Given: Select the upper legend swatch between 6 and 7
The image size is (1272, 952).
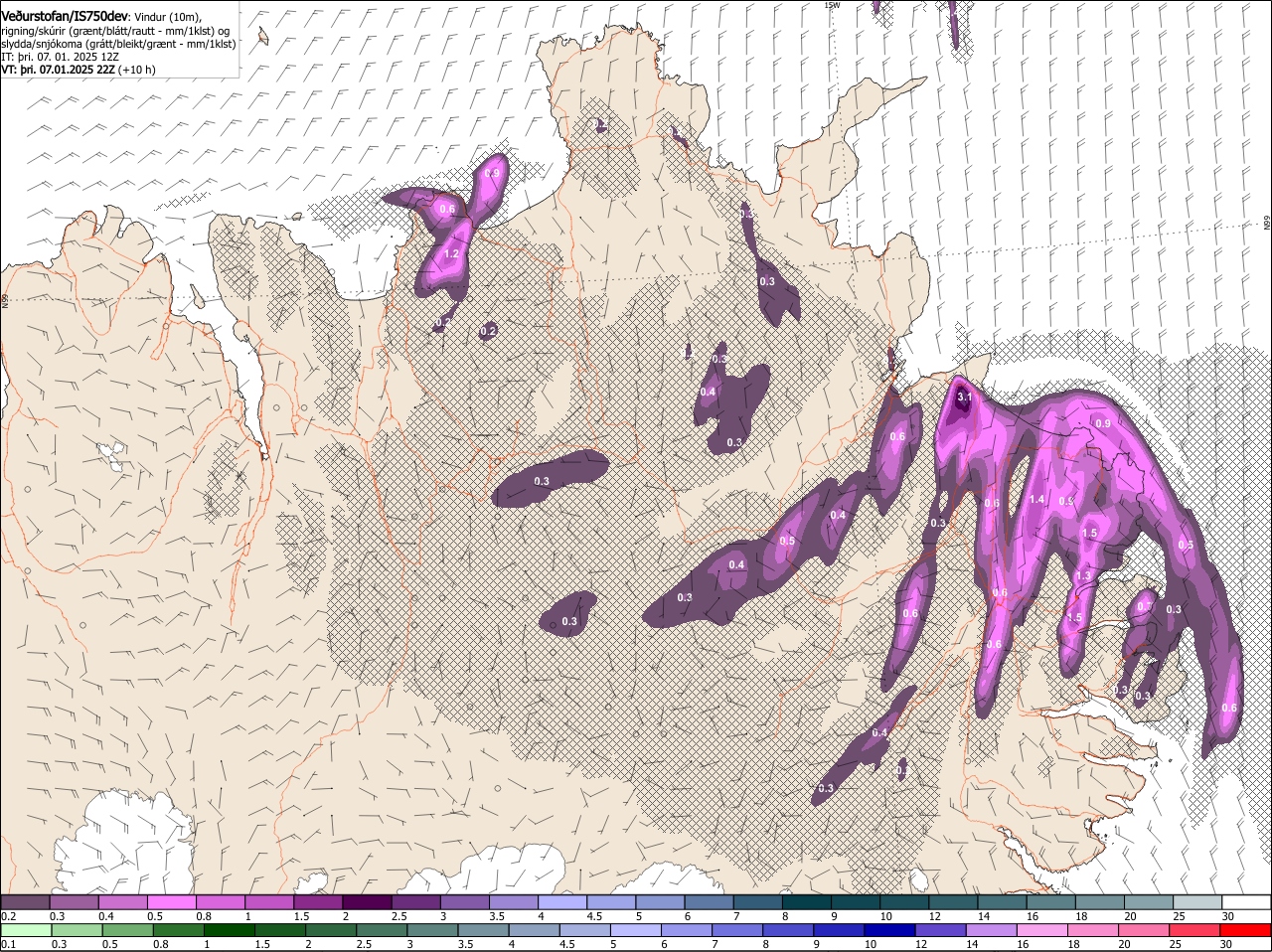Looking at the screenshot, I should (711, 902).
